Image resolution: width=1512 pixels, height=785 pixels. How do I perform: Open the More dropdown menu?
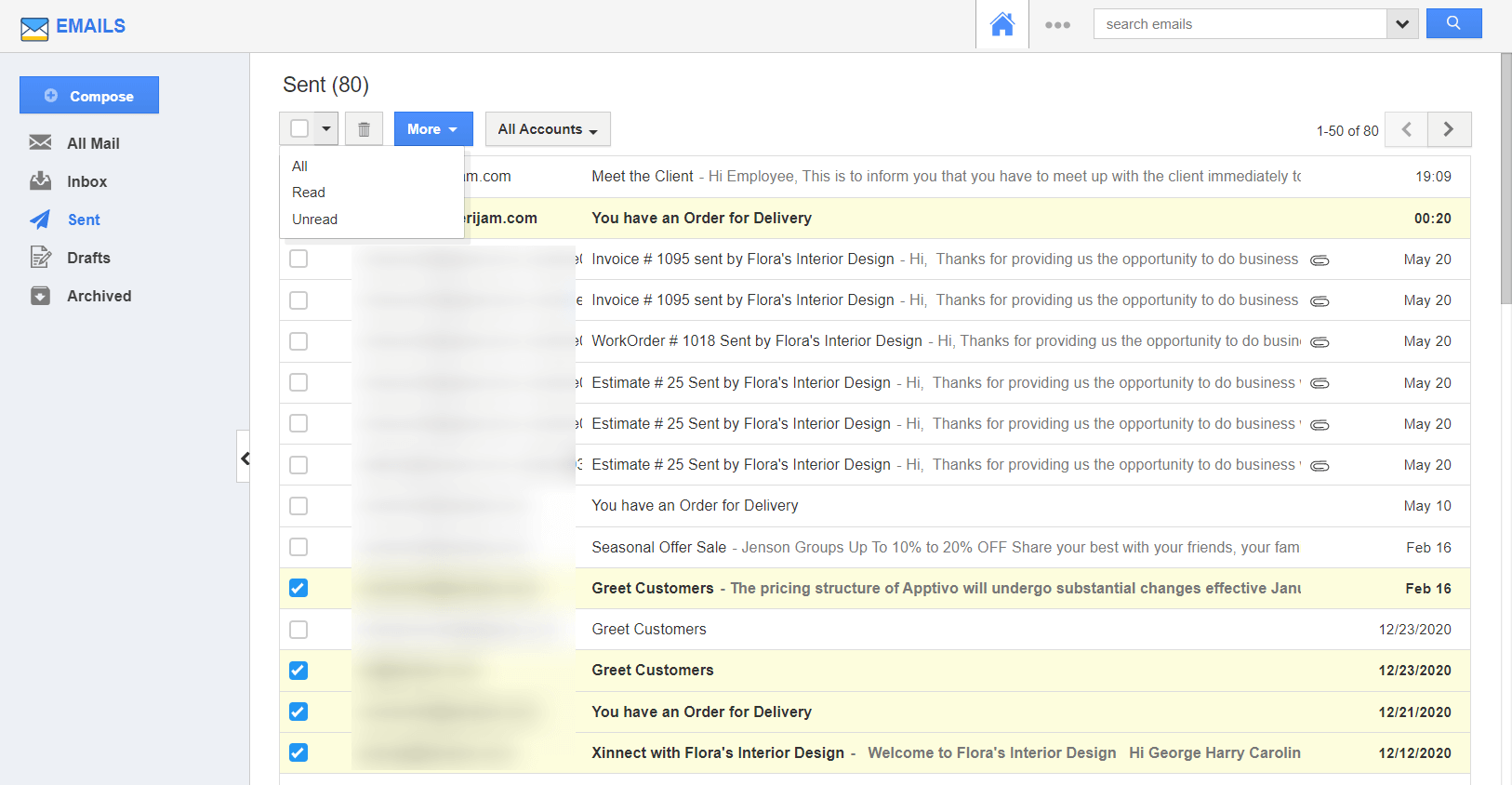[x=433, y=129]
